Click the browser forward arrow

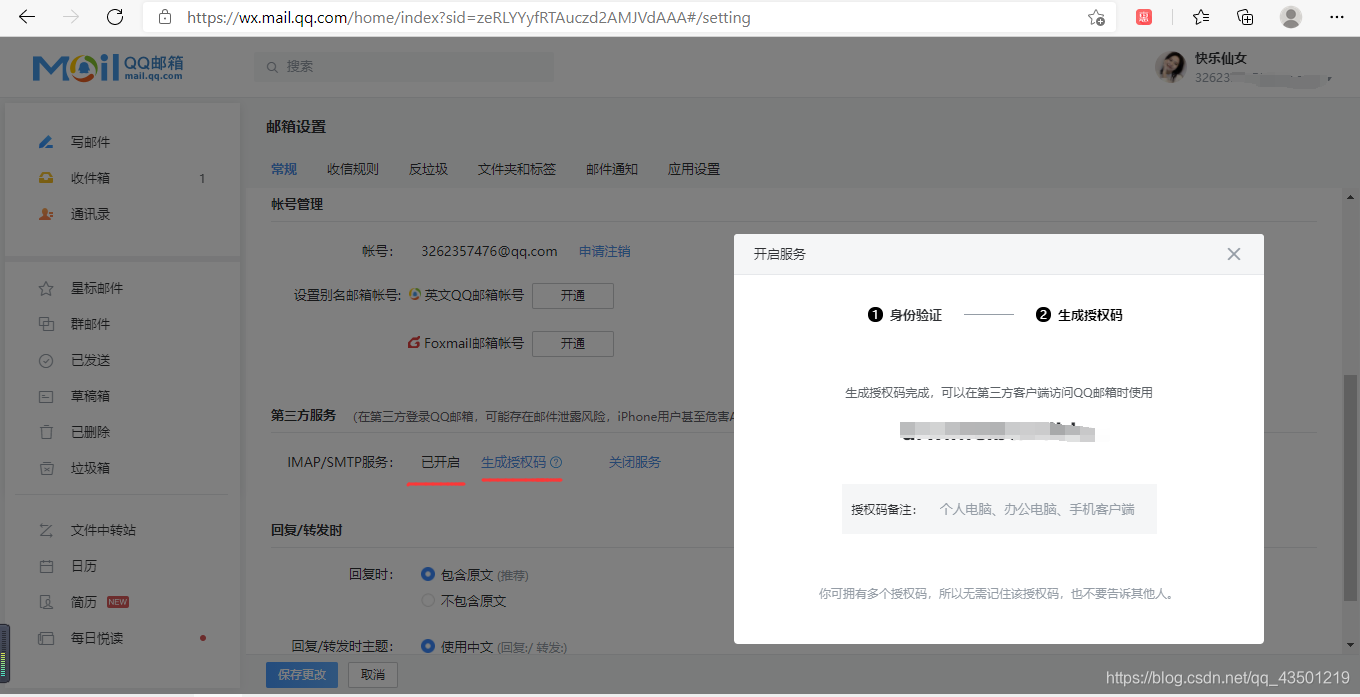pos(71,17)
